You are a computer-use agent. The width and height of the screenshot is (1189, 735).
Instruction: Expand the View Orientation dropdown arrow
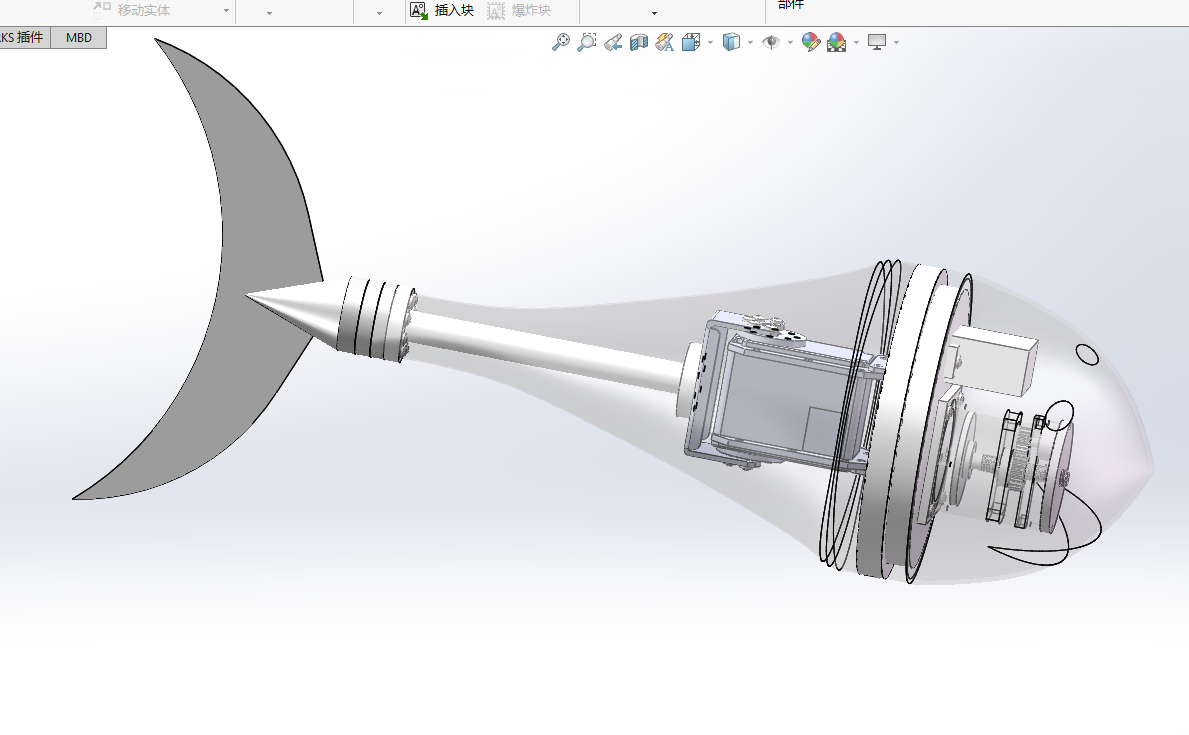[x=711, y=42]
